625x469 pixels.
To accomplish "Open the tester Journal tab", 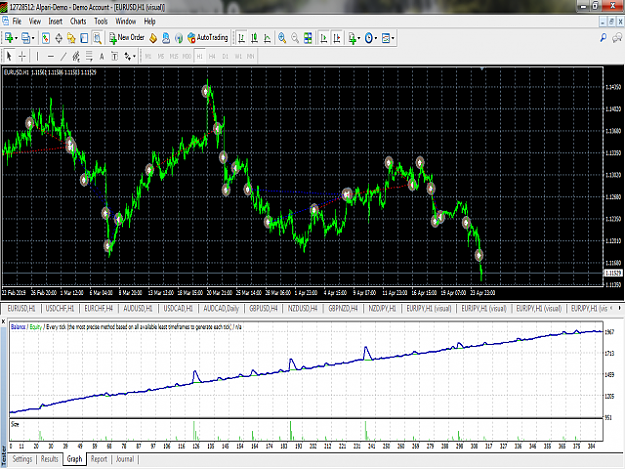I will click(x=125, y=459).
